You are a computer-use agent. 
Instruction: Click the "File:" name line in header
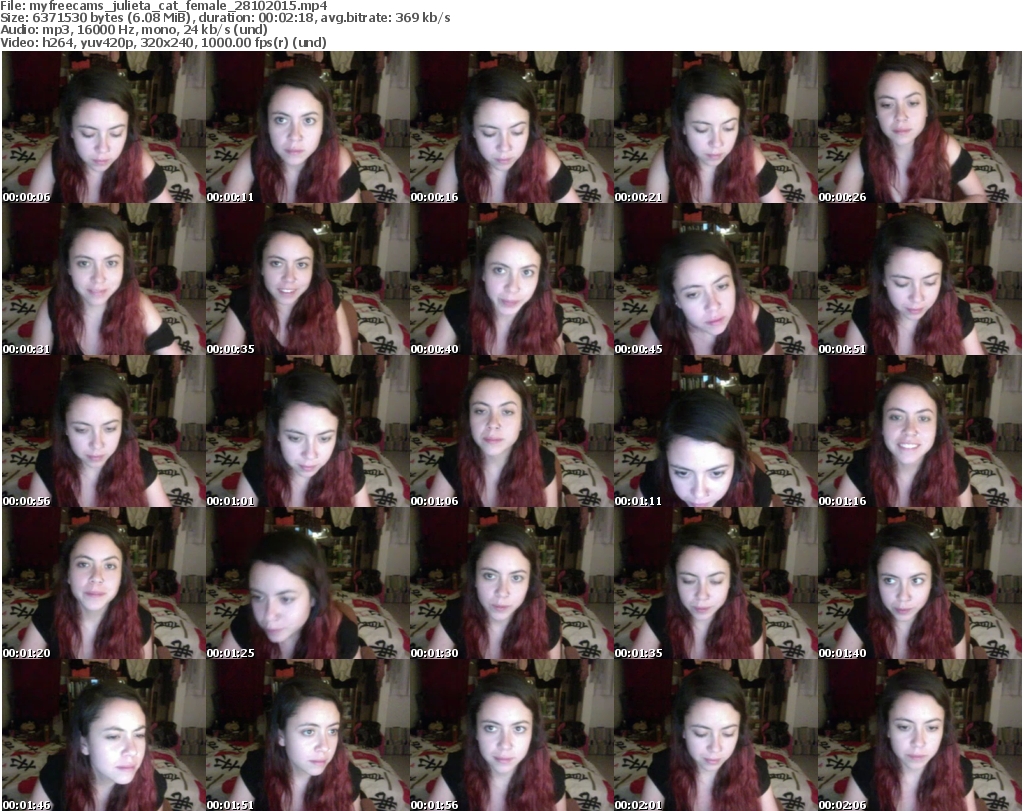164,6
